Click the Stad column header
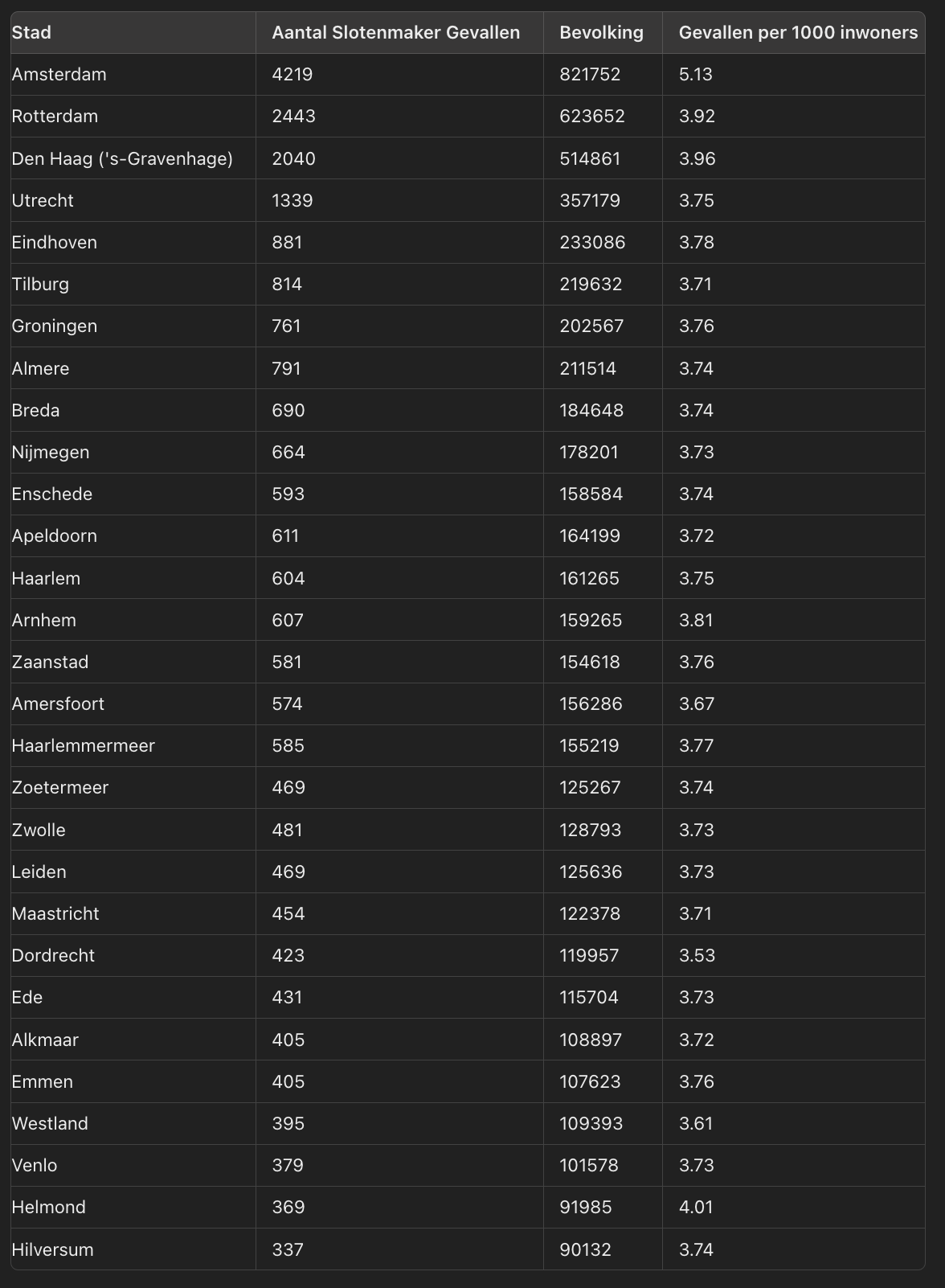 click(31, 33)
